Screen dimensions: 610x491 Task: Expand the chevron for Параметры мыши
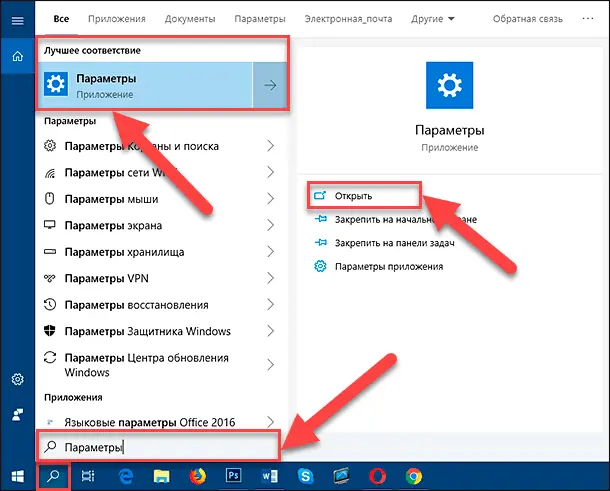[x=270, y=199]
